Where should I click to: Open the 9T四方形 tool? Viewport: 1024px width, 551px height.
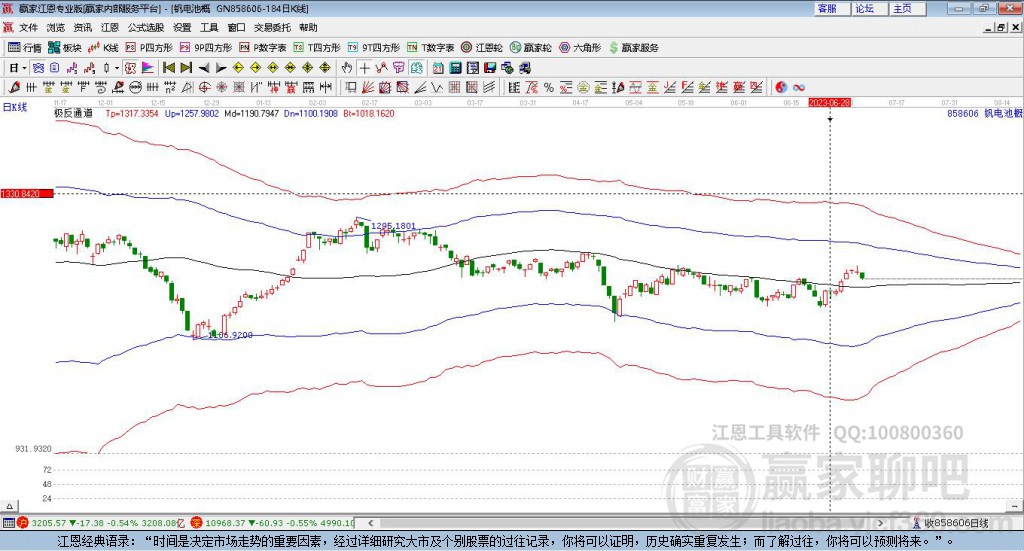coord(374,48)
